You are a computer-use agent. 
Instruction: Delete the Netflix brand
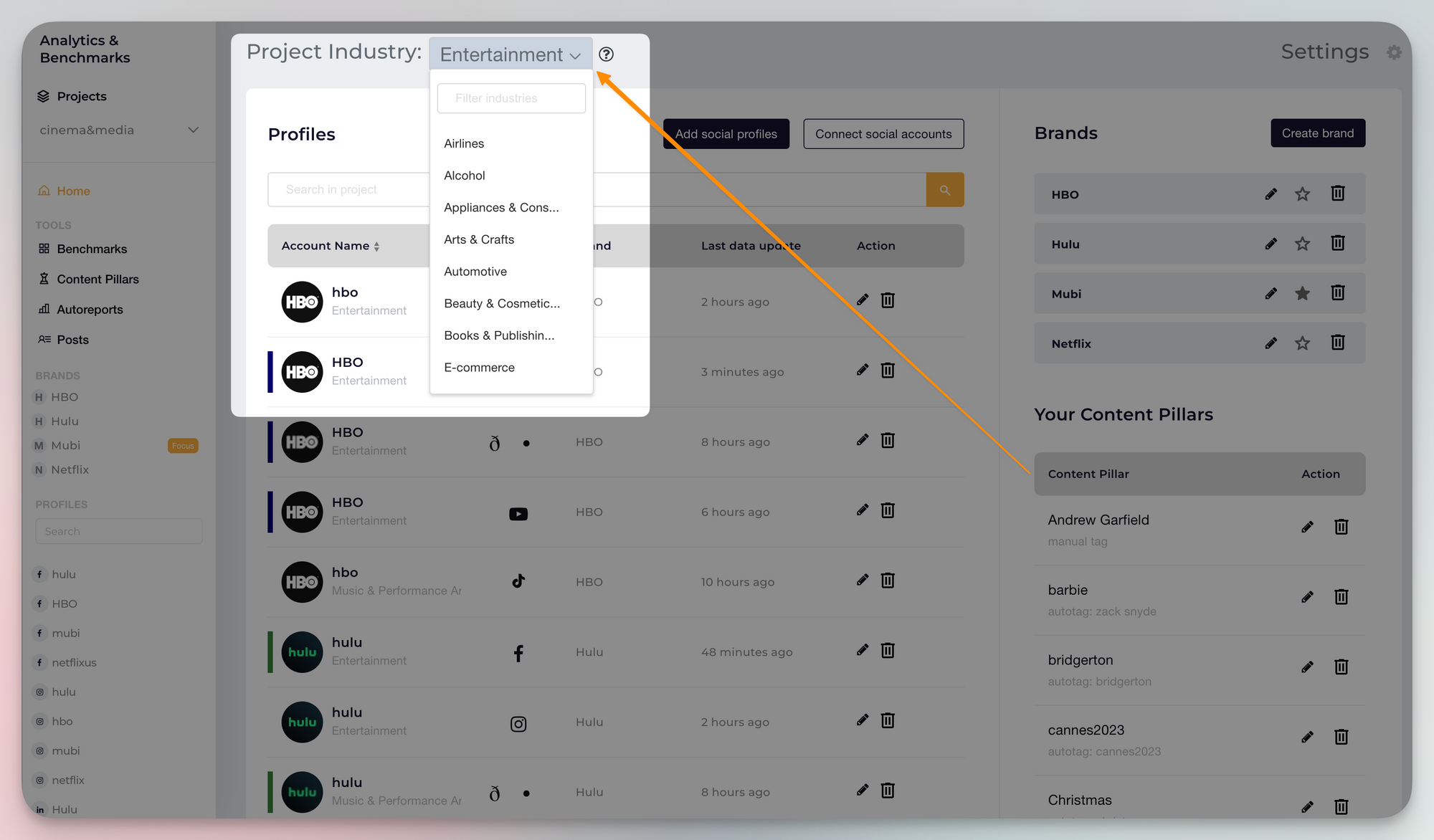tap(1337, 343)
